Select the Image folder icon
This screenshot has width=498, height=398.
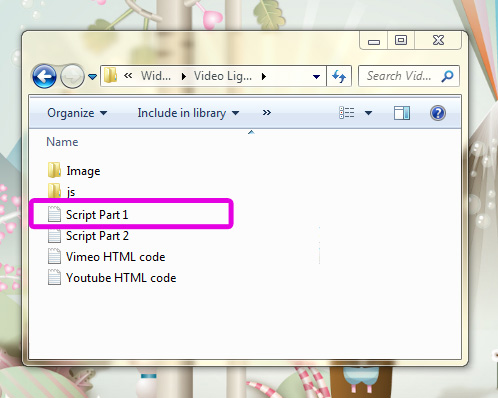click(x=54, y=170)
